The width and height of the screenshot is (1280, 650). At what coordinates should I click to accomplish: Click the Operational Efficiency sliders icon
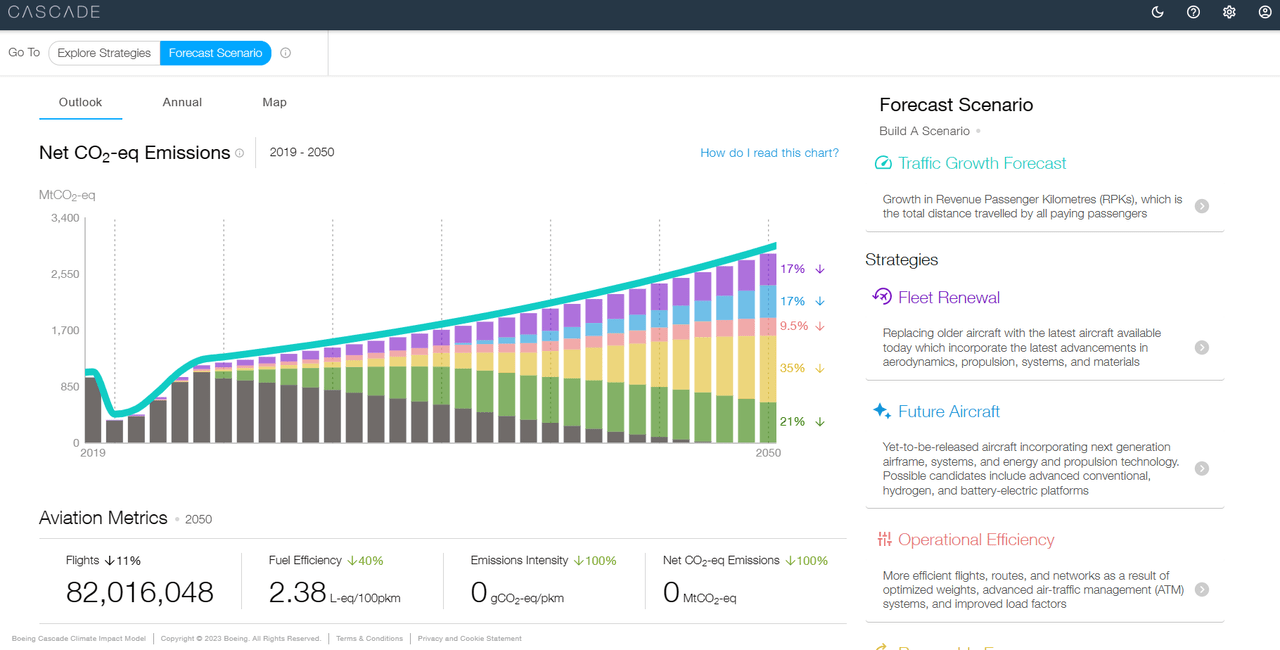884,539
